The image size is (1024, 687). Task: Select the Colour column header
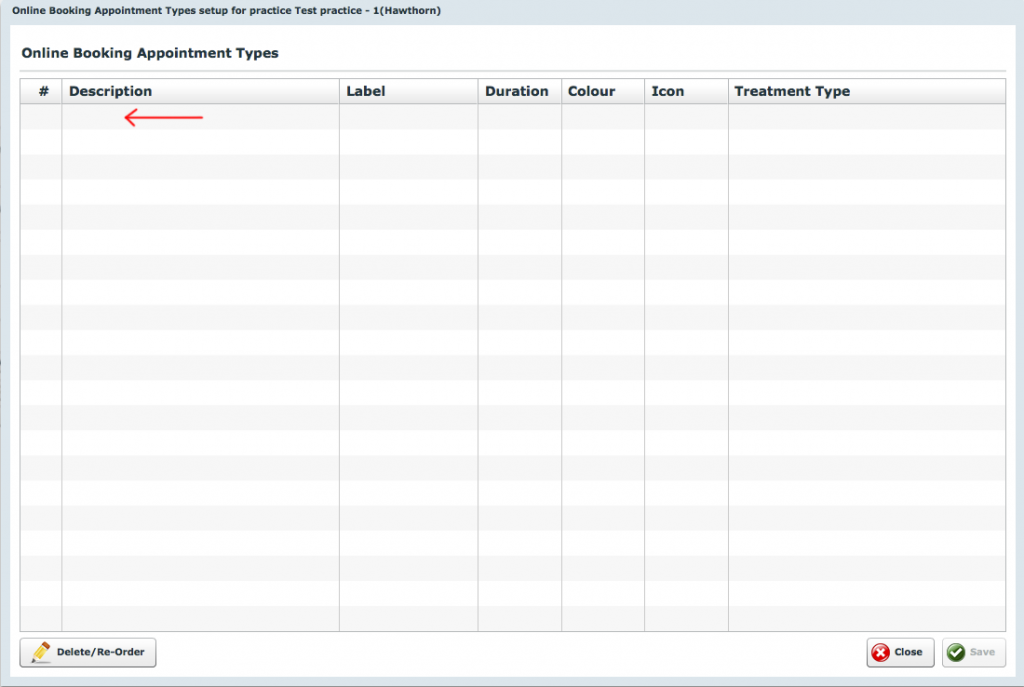(603, 91)
